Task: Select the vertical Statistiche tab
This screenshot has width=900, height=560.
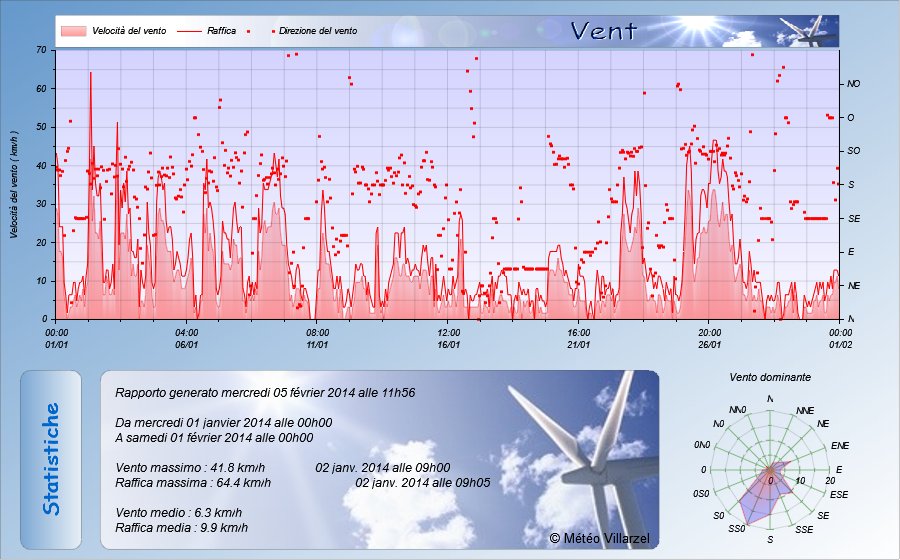Action: tap(51, 459)
